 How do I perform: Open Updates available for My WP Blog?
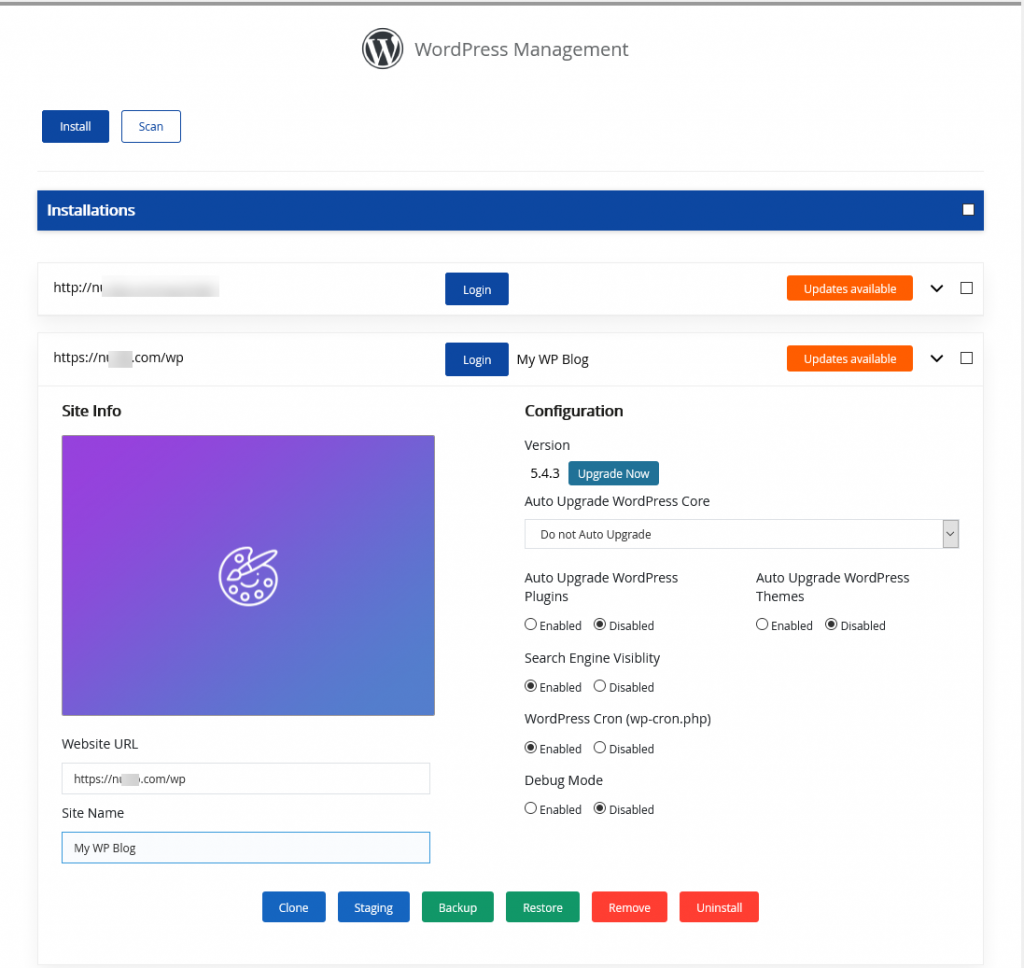tap(850, 358)
